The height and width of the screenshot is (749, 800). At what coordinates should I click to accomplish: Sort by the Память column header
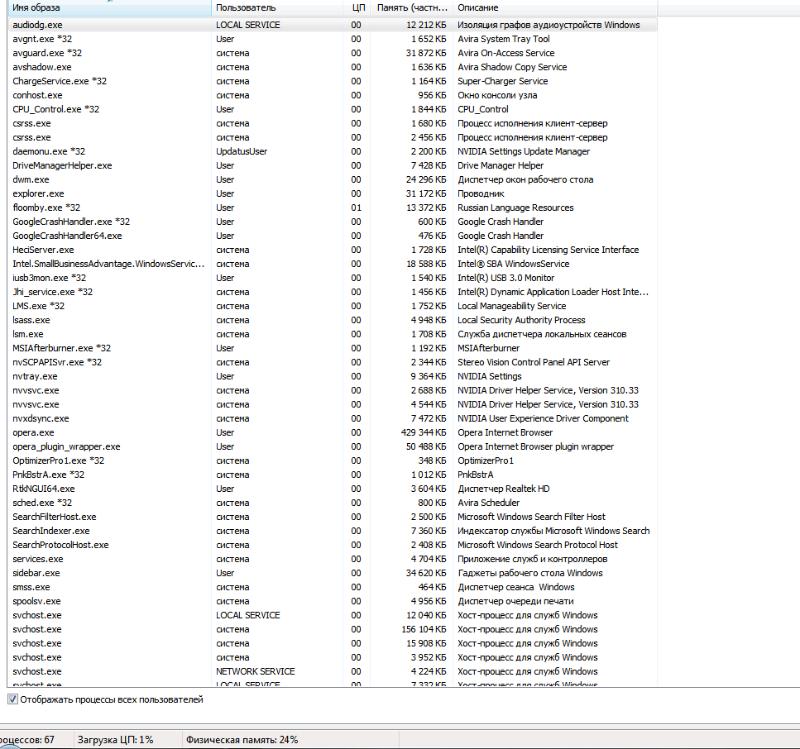pos(412,8)
